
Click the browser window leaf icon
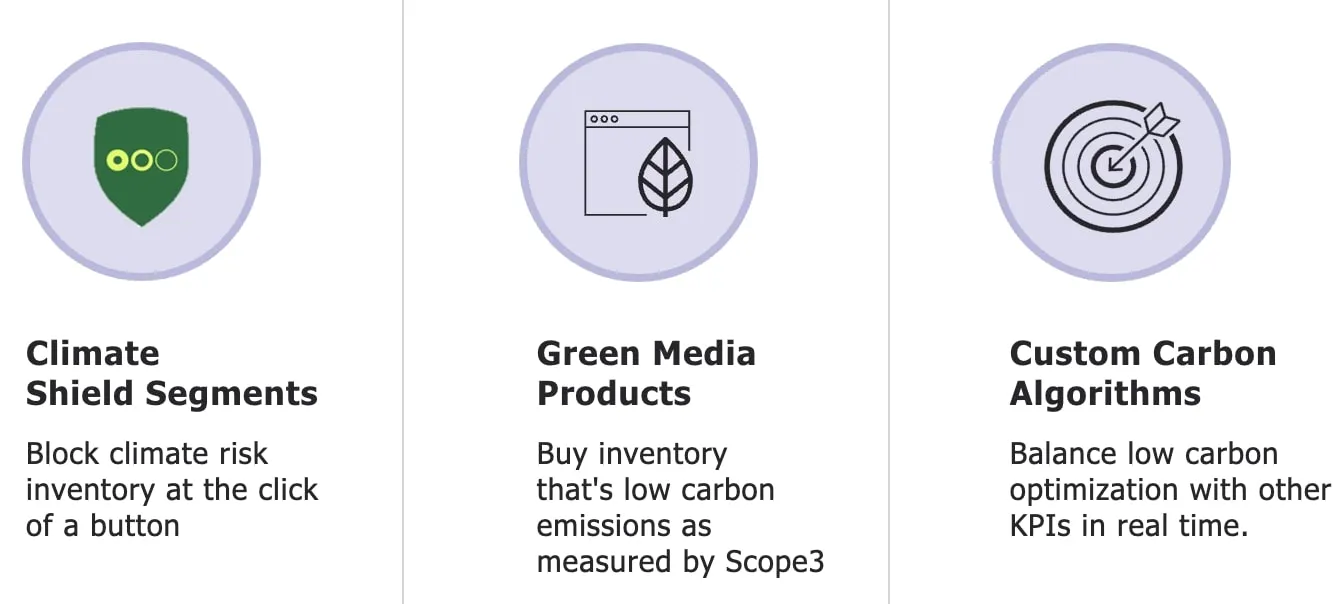click(x=637, y=162)
